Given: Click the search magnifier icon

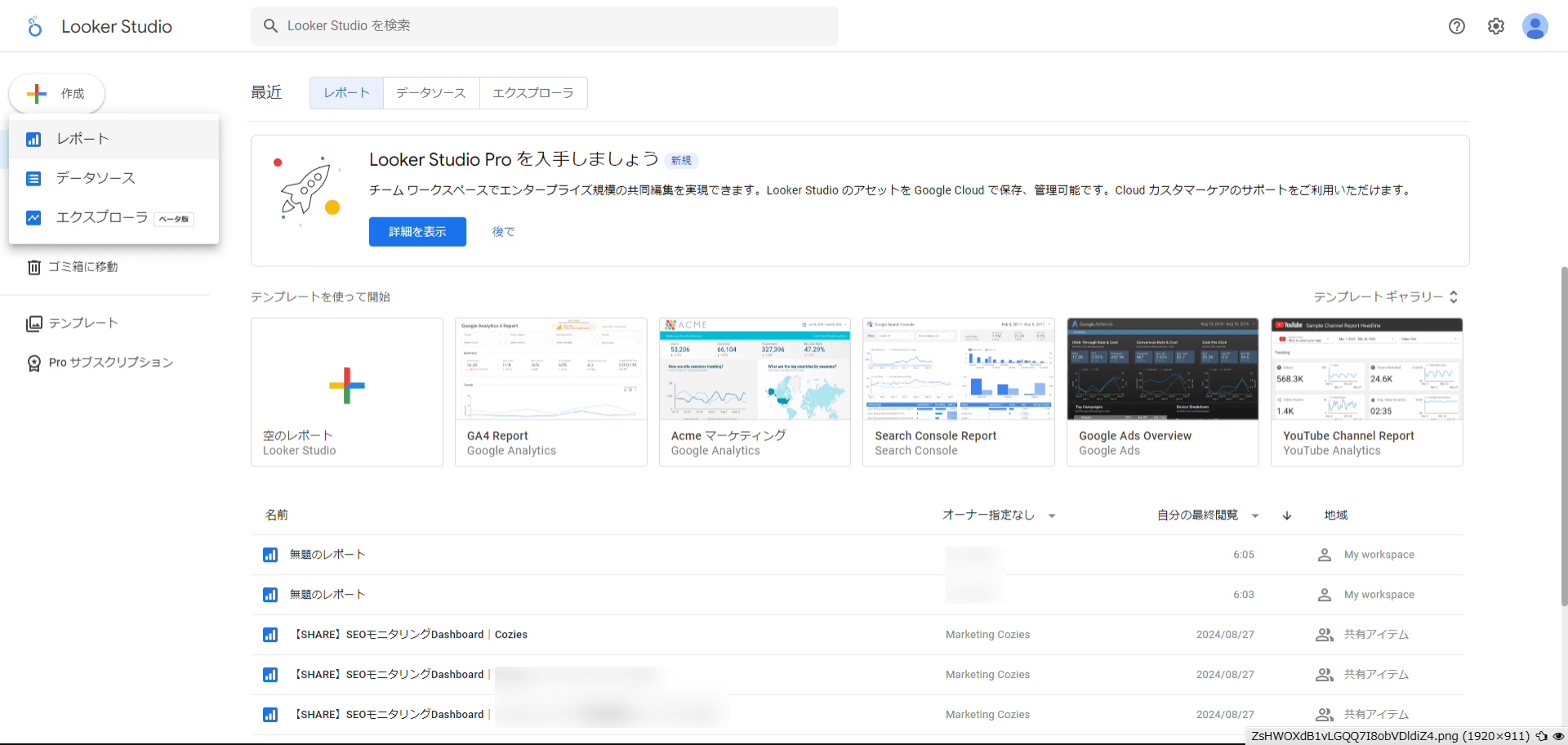Looking at the screenshot, I should point(270,26).
